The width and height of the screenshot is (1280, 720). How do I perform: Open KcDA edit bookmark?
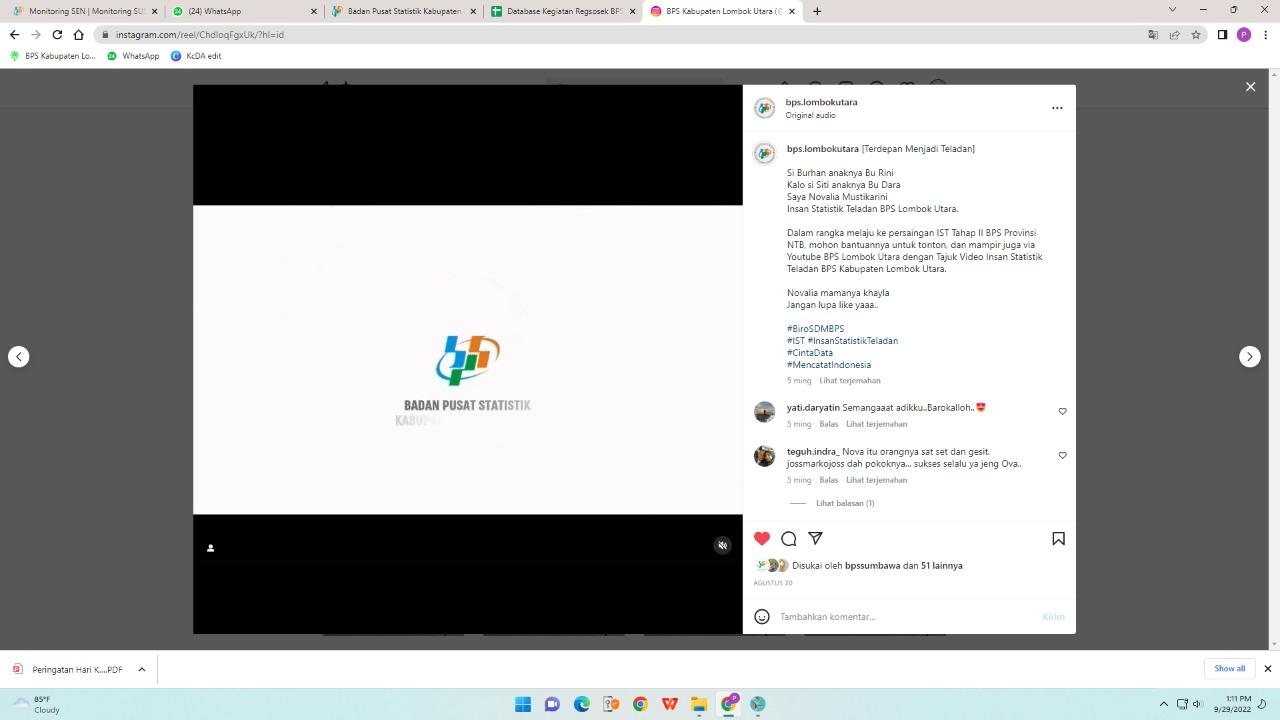(x=196, y=56)
